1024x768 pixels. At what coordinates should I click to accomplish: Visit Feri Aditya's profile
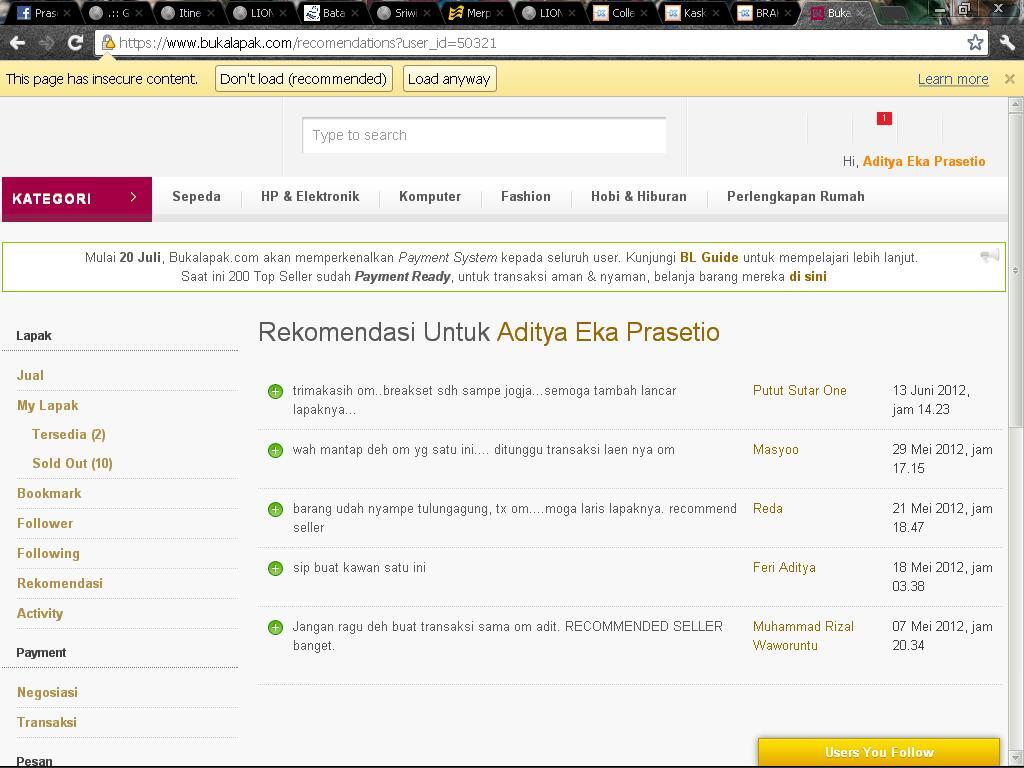click(784, 568)
